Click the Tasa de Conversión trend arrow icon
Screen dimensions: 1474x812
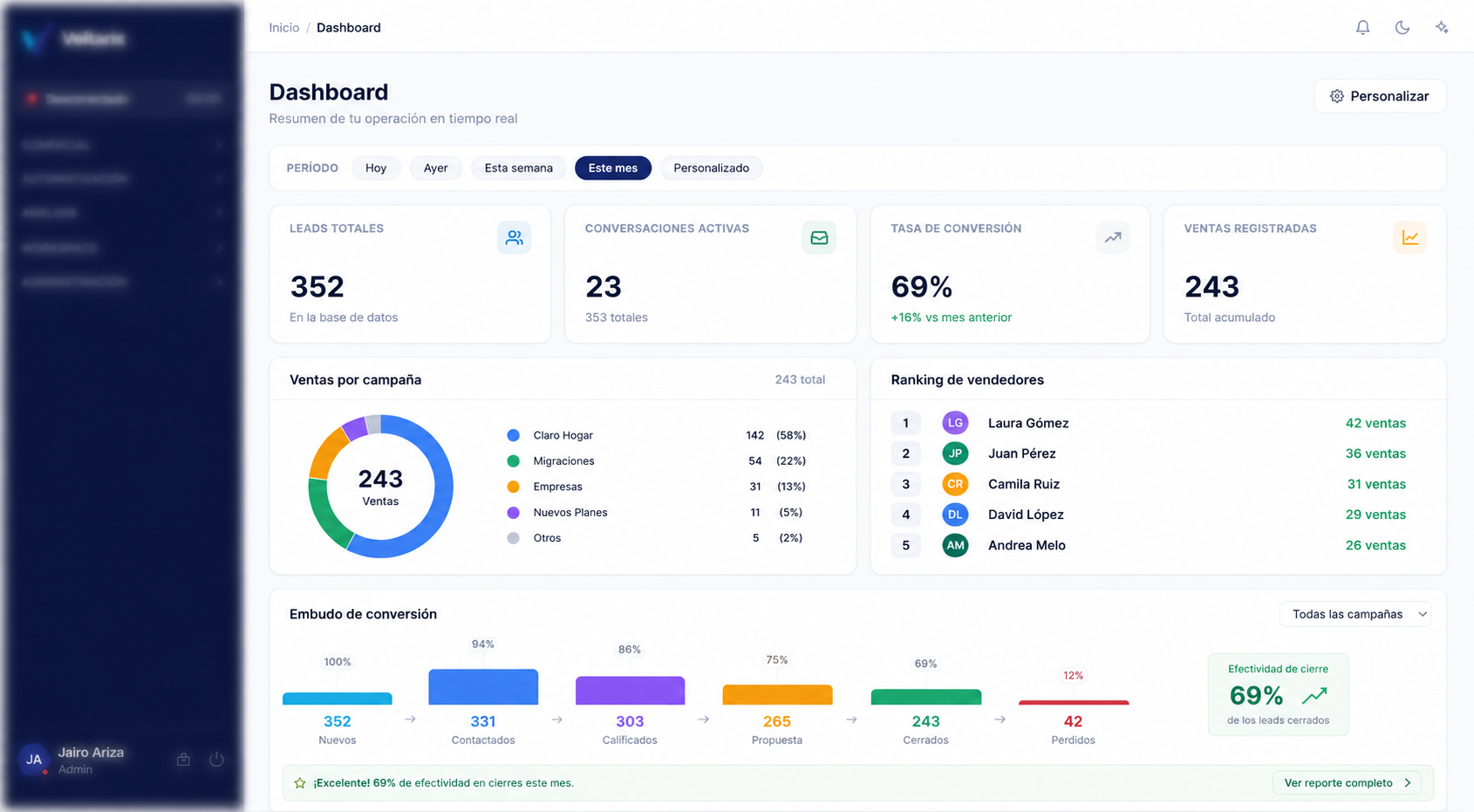click(1113, 237)
